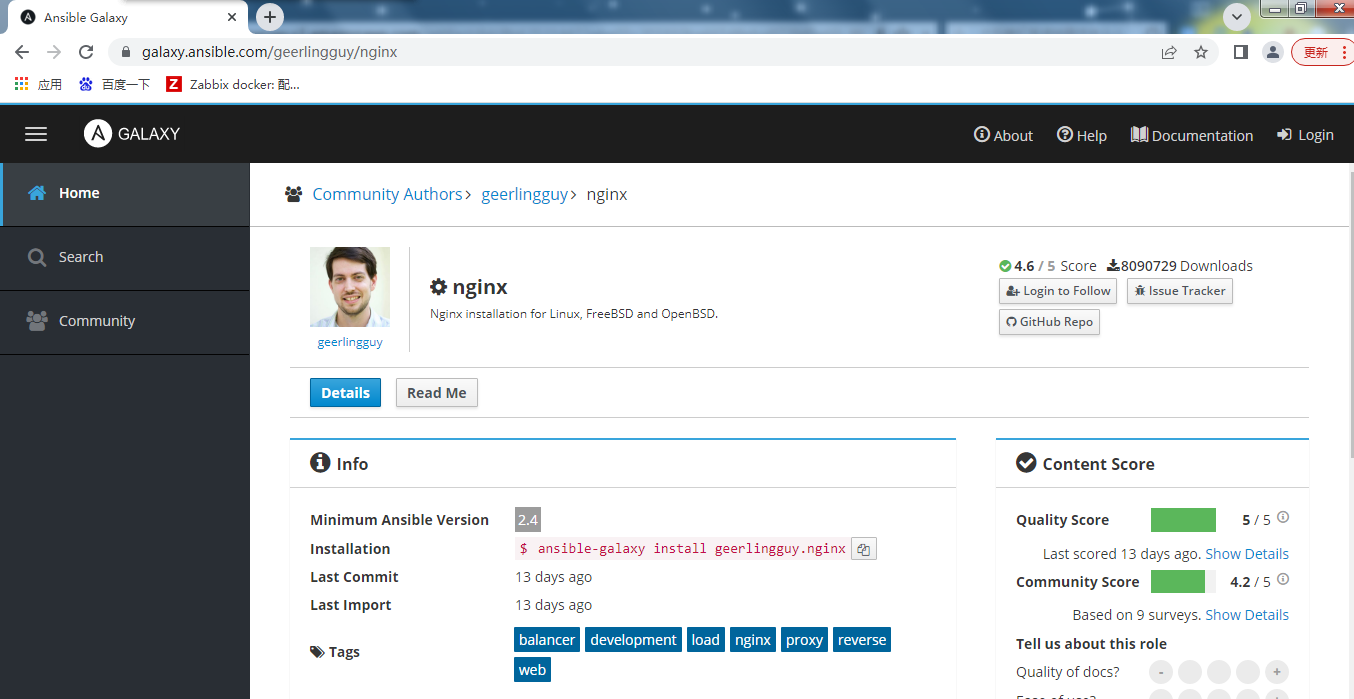Screen dimensions: 1354x699
Task: Open the Chrome profile avatar
Action: point(1272,52)
